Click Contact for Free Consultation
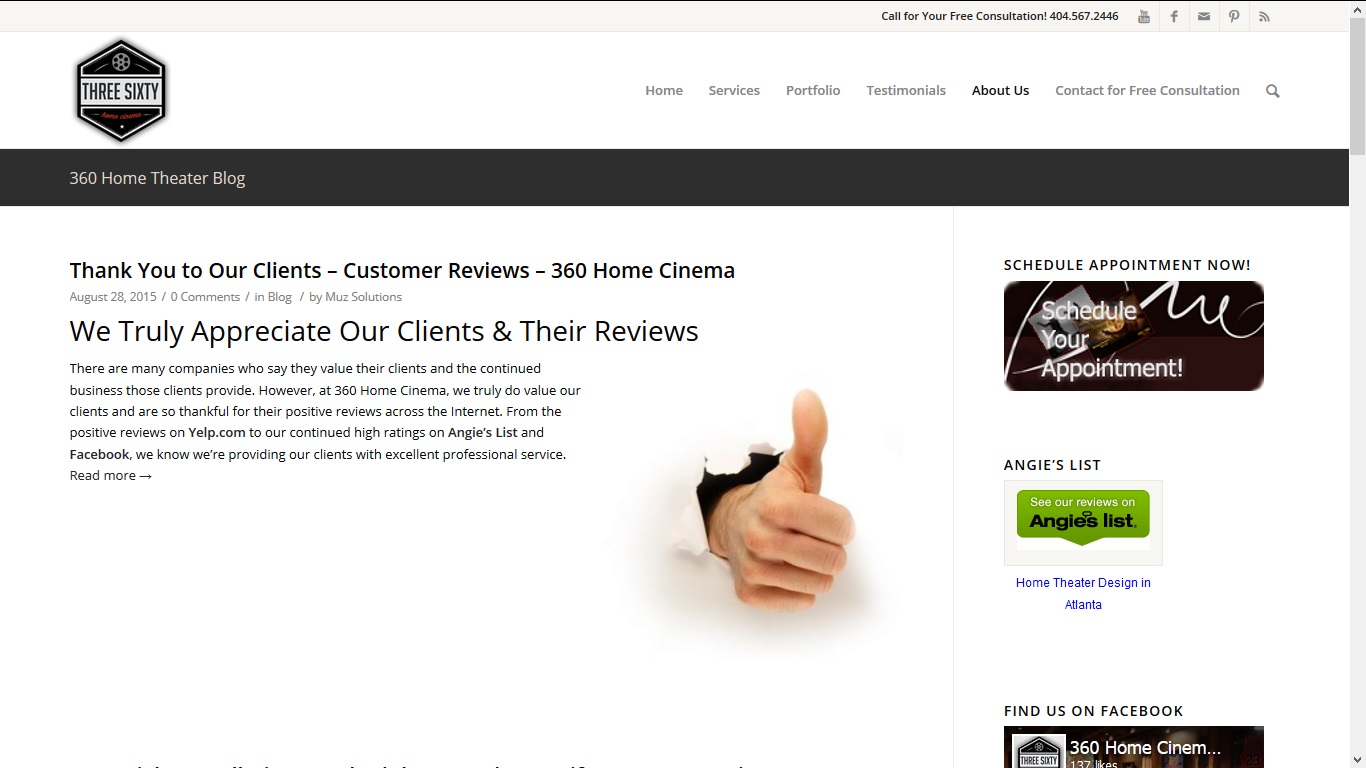Viewport: 1366px width, 768px height. point(1147,90)
